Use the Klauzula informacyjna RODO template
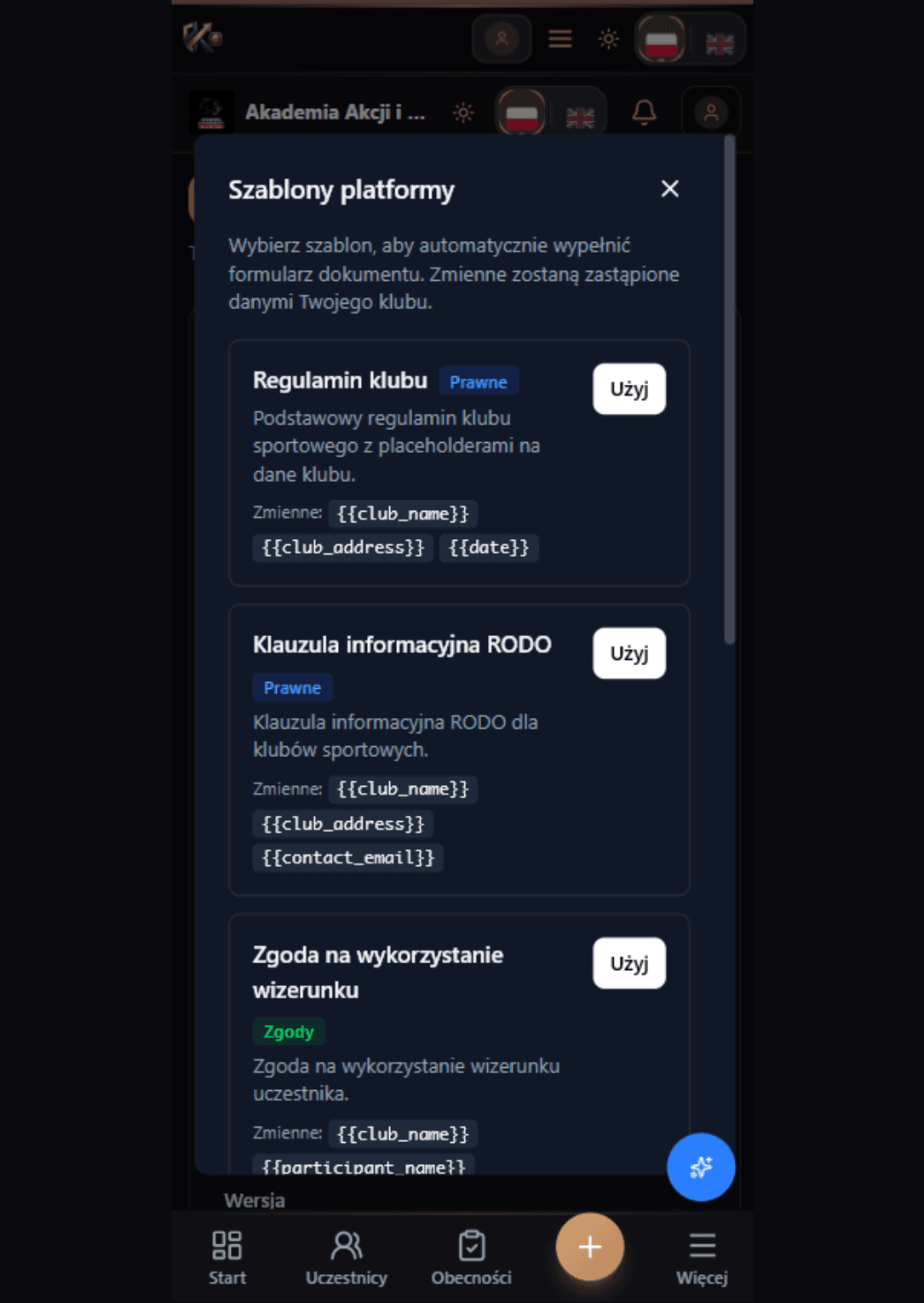 coord(628,652)
